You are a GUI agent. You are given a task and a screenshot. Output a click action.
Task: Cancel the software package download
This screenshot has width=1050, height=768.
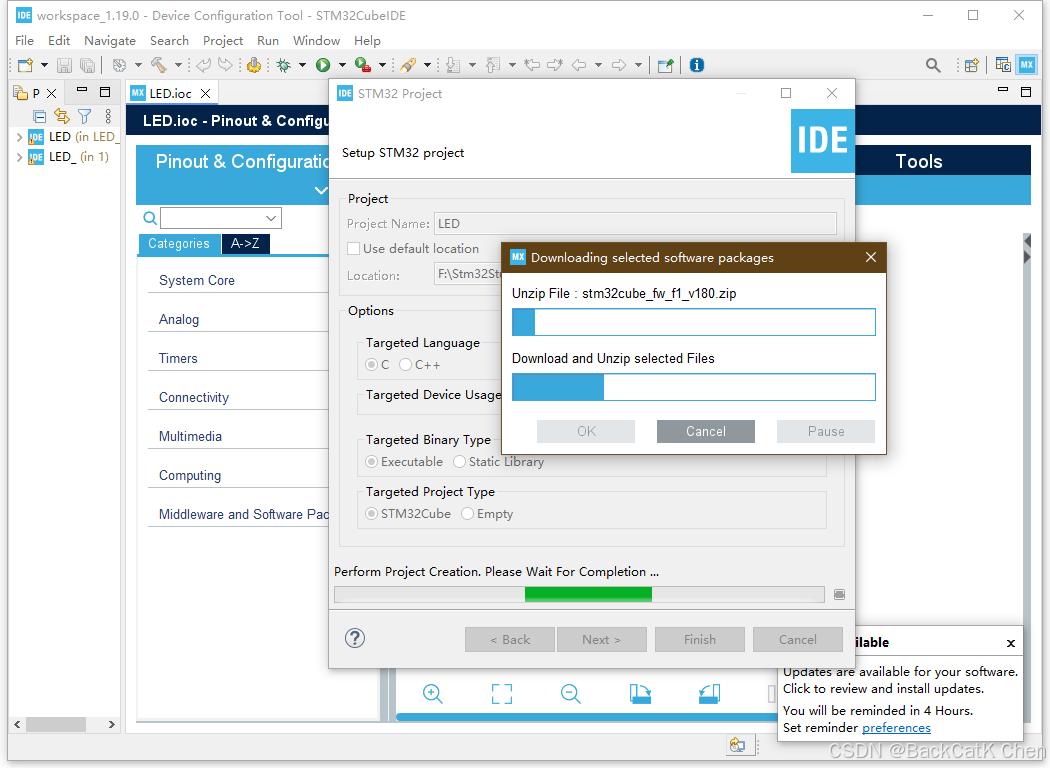tap(706, 431)
